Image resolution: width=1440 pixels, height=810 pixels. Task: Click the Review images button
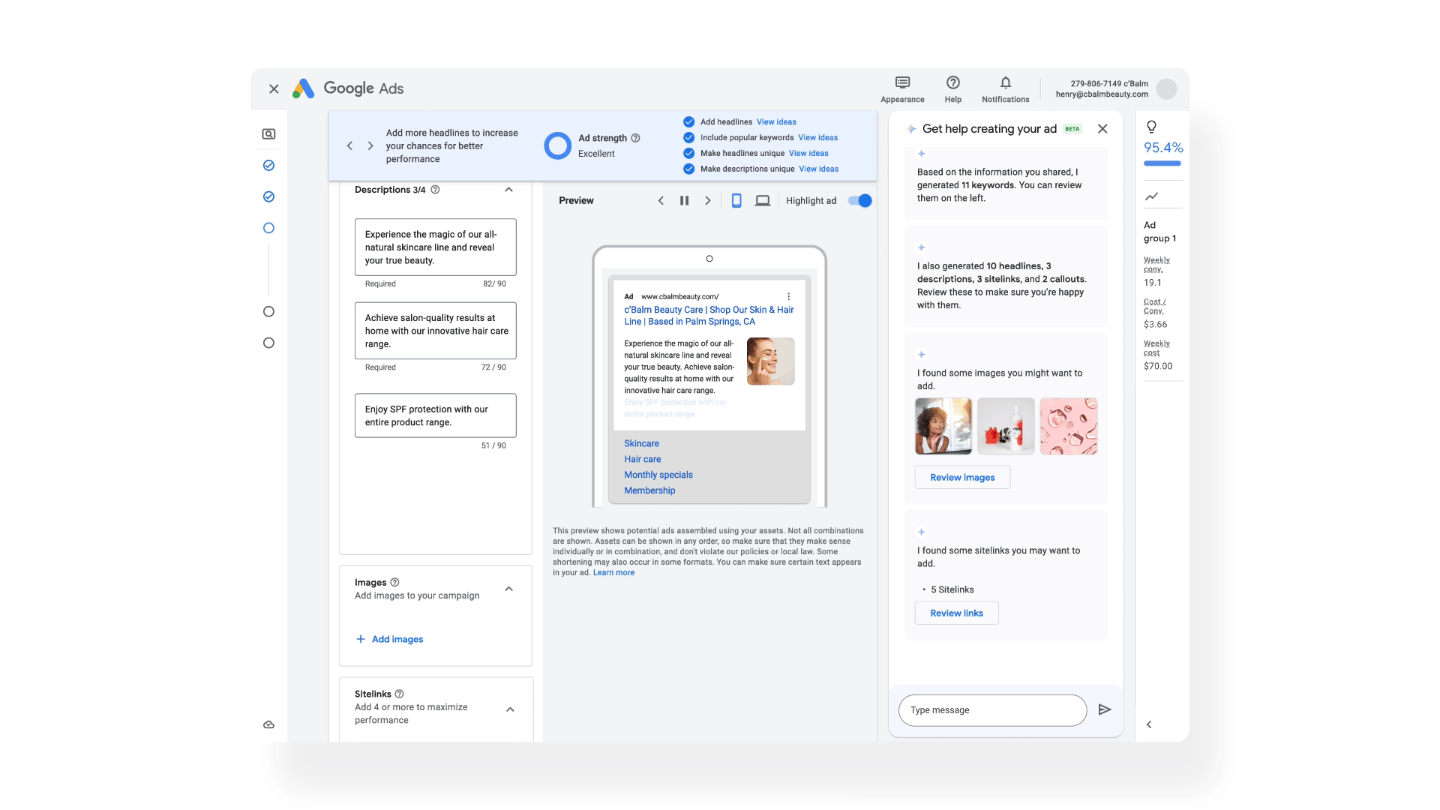tap(962, 478)
